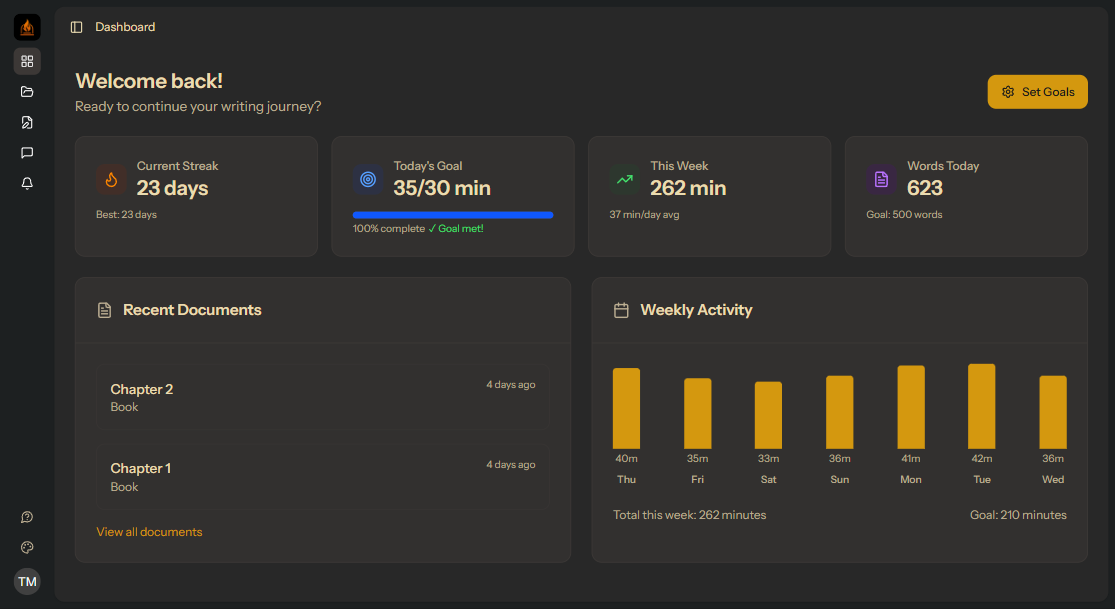The width and height of the screenshot is (1115, 609).
Task: Click the Today's Goal target icon
Action: 368,179
